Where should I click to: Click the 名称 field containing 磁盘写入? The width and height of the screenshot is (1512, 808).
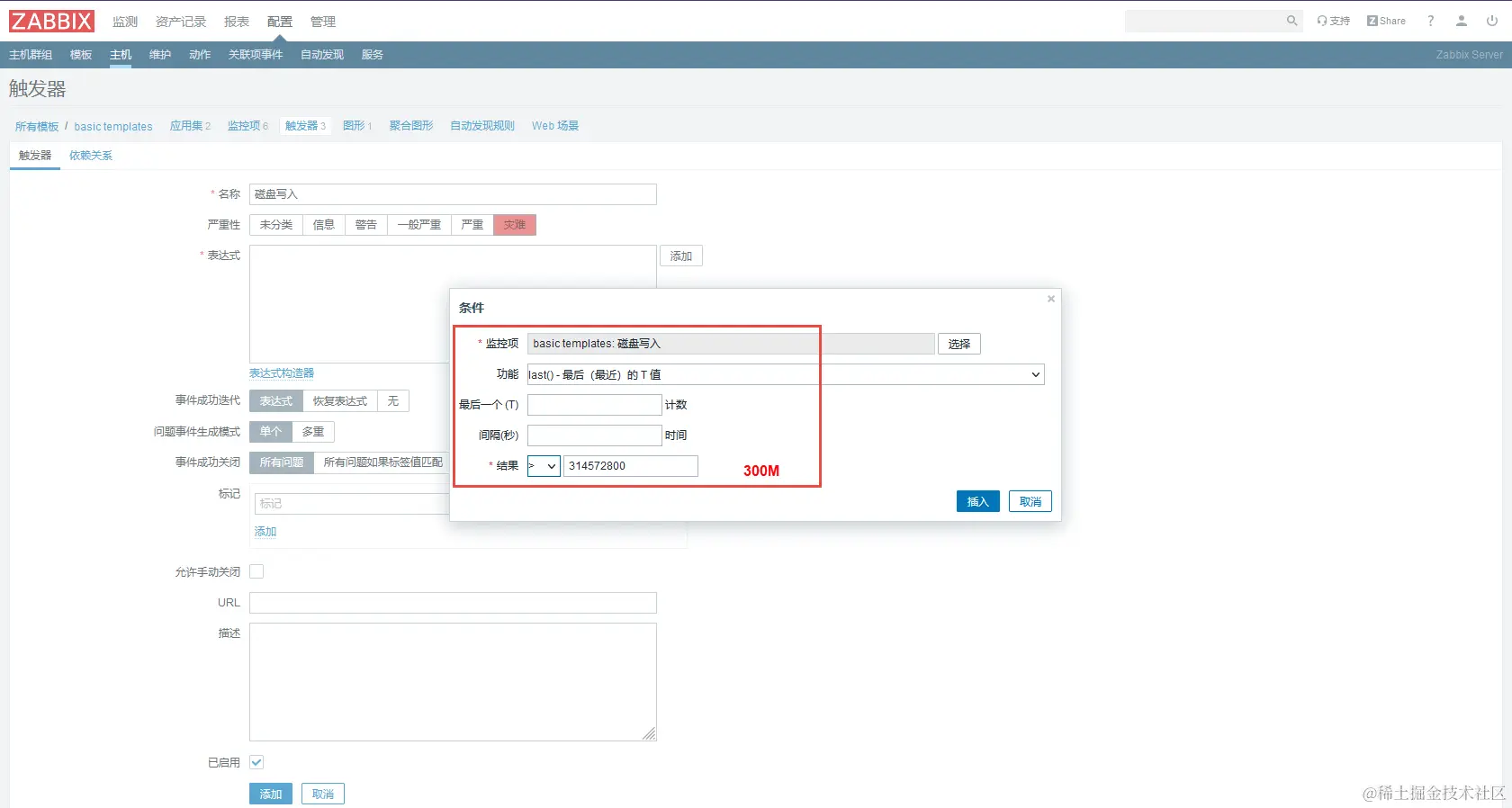point(453,194)
